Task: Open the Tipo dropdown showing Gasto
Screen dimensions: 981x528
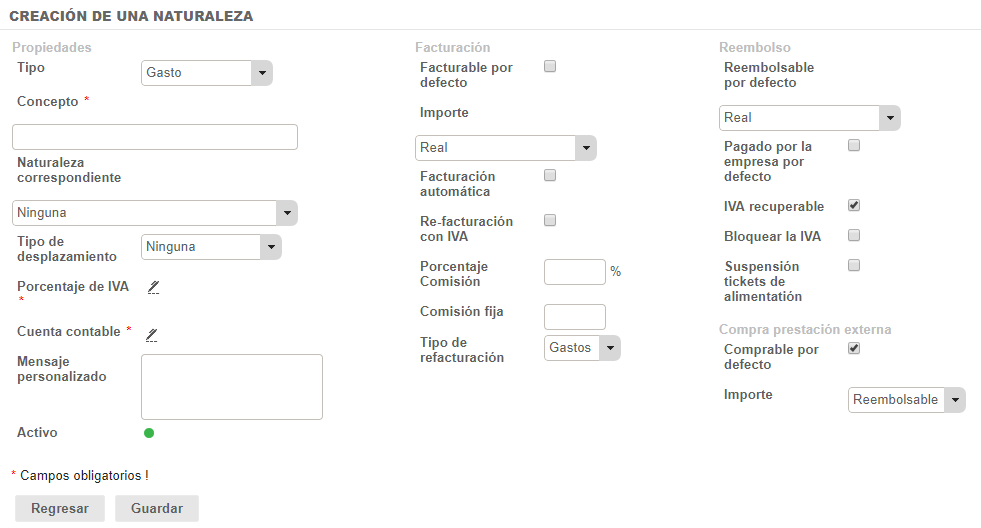Action: pyautogui.click(x=207, y=72)
